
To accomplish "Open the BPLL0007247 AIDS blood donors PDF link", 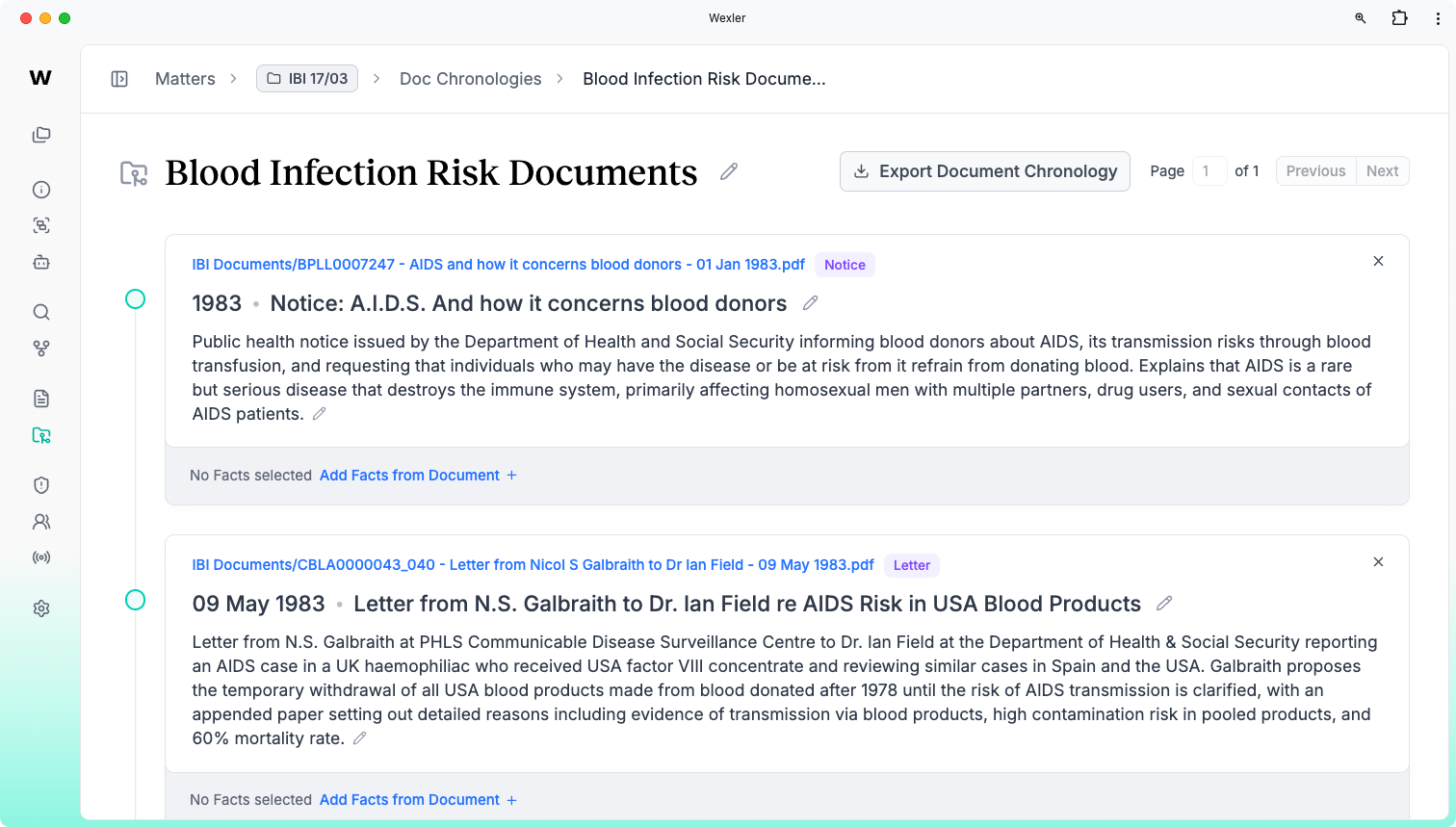I will click(x=498, y=265).
